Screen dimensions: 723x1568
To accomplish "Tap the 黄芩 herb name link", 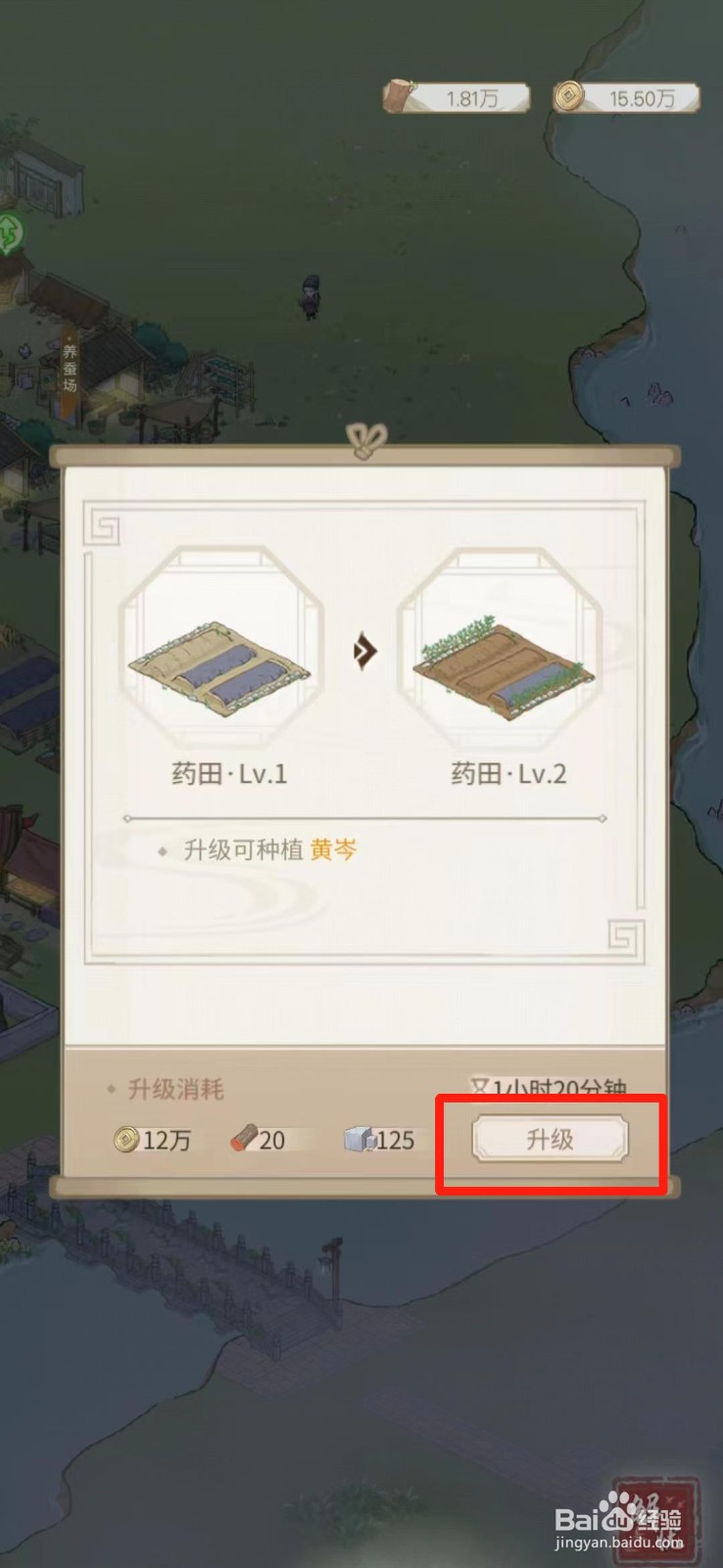I will point(333,851).
